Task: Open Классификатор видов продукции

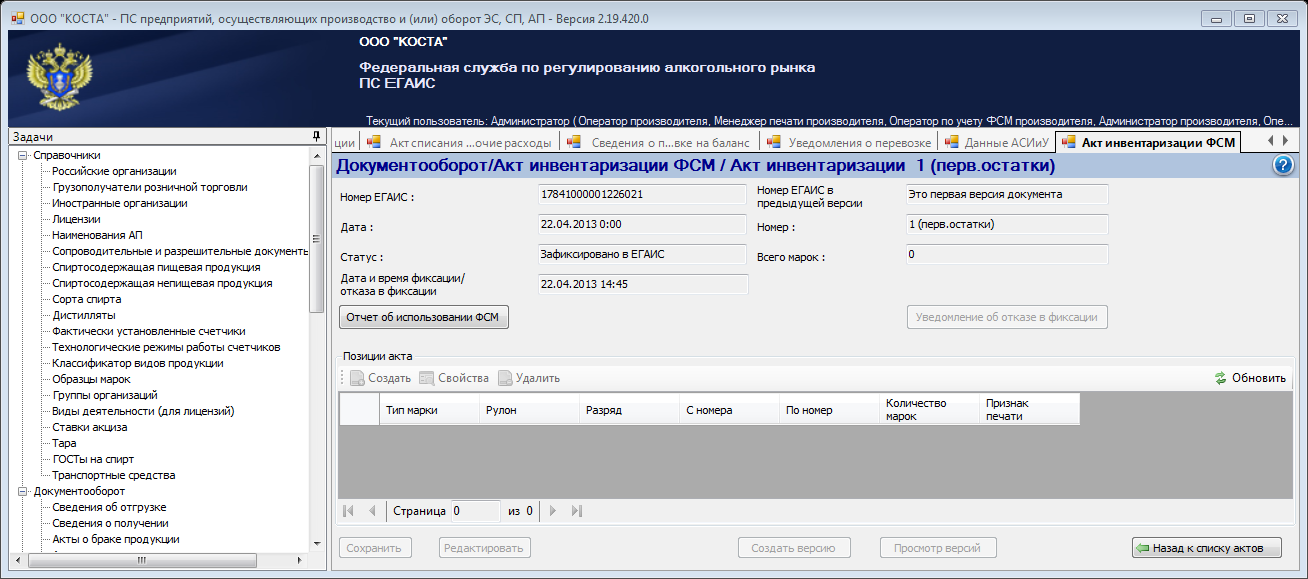Action: click(138, 363)
